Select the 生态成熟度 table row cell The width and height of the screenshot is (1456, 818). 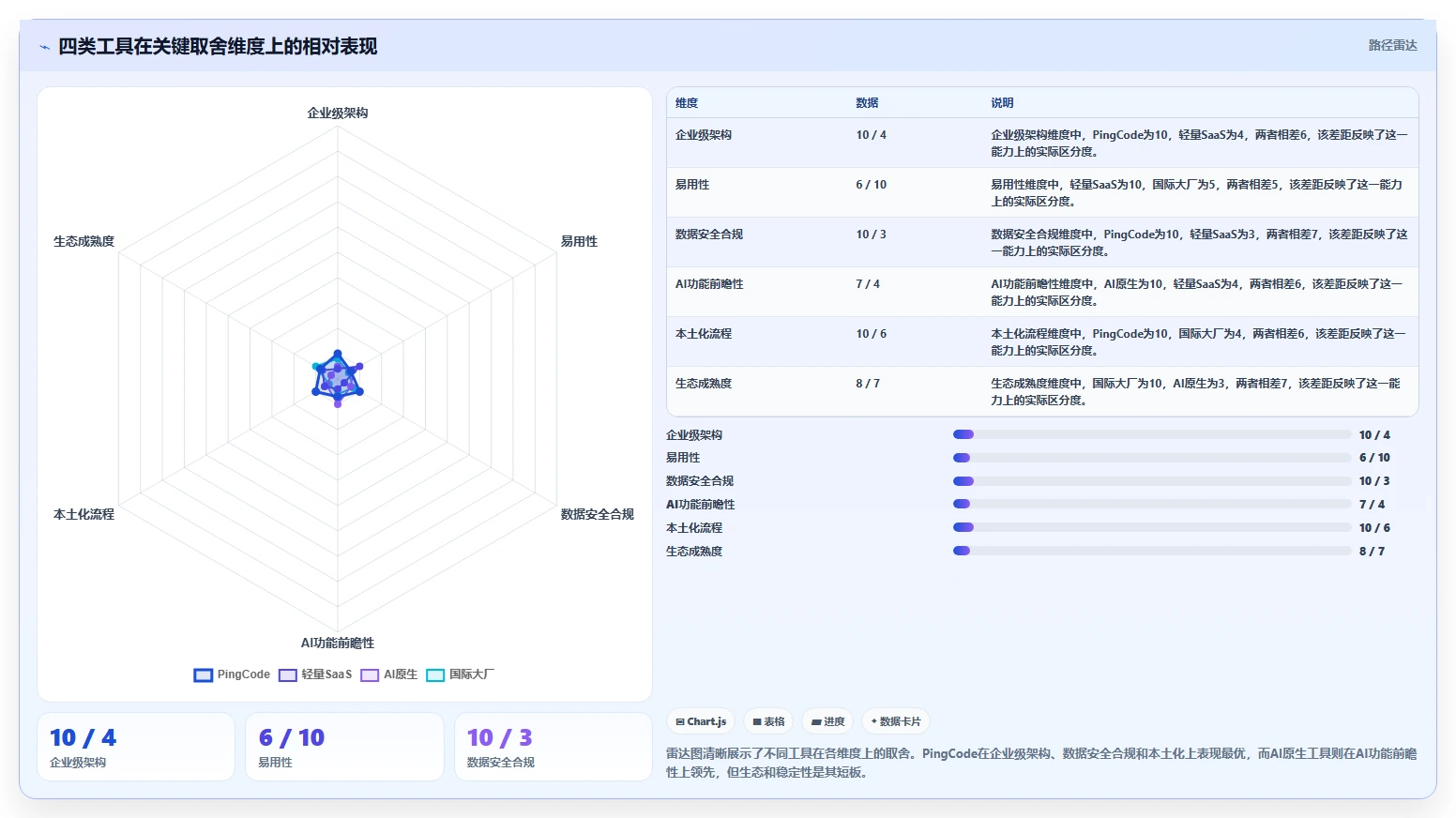[x=704, y=384]
